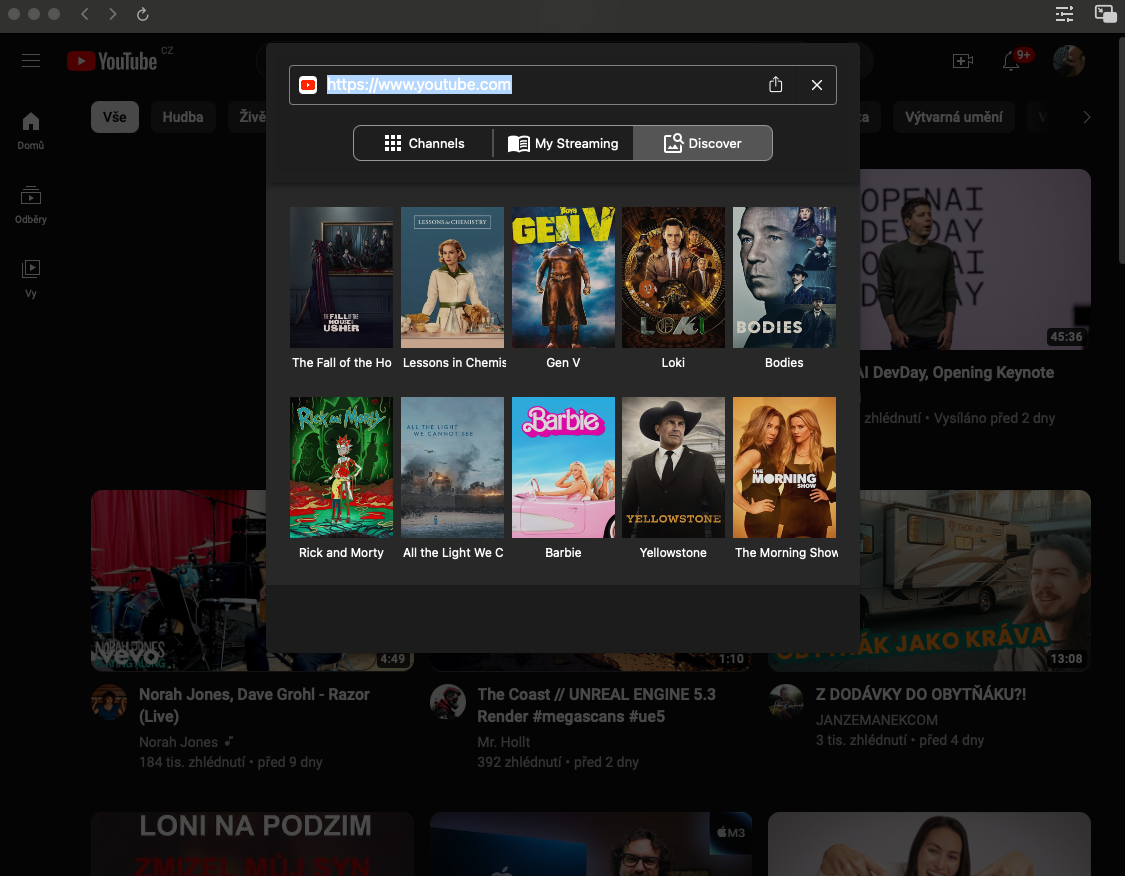1125x876 pixels.
Task: Open Odběry in YouTube sidebar
Action: coord(31,204)
